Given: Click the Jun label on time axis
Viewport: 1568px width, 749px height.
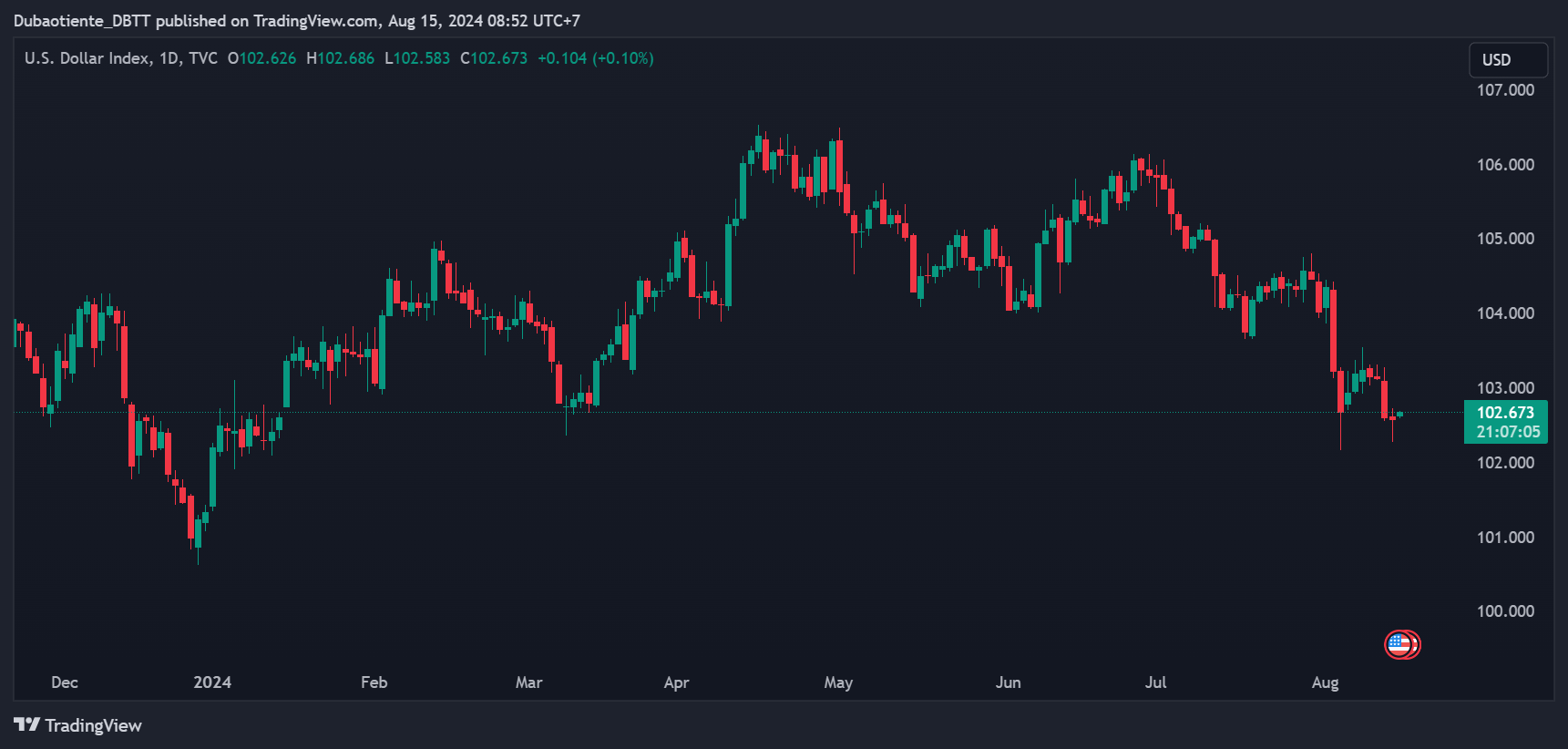Looking at the screenshot, I should [1008, 682].
